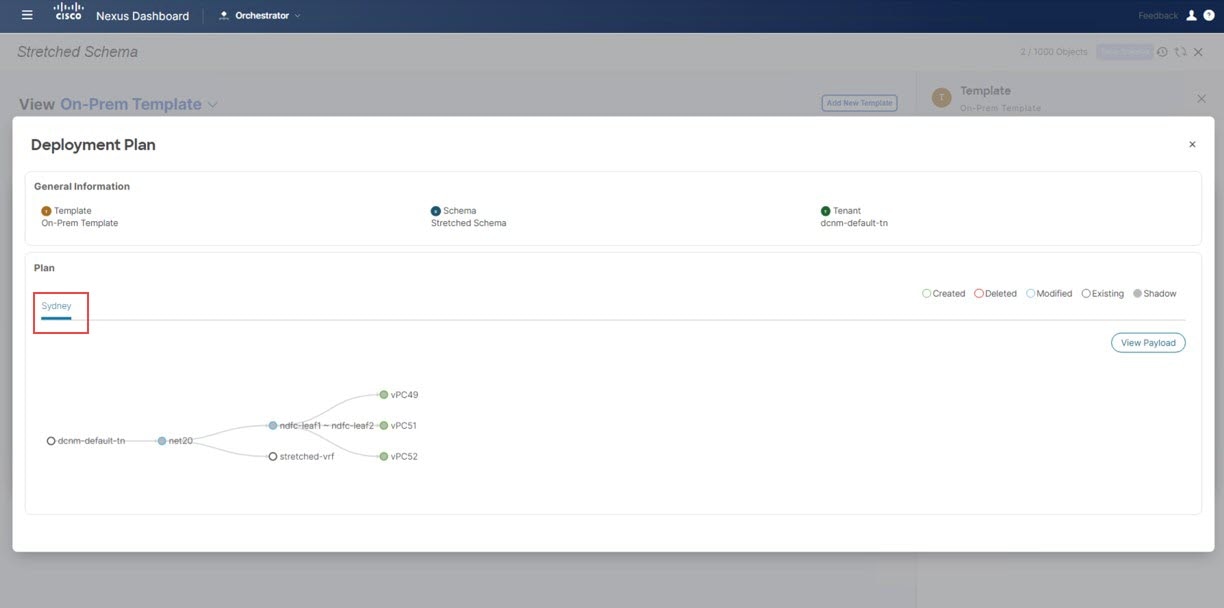Click Add New Template button behind dialog
Image resolution: width=1224 pixels, height=608 pixels.
(x=859, y=103)
